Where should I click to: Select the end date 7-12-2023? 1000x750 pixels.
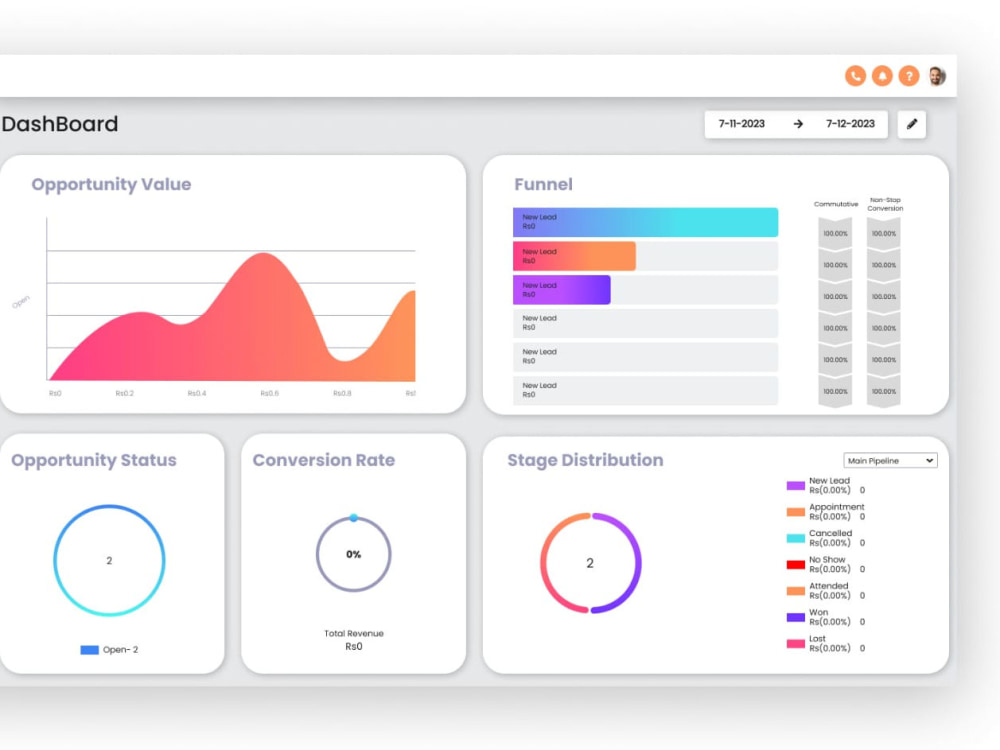tap(850, 124)
